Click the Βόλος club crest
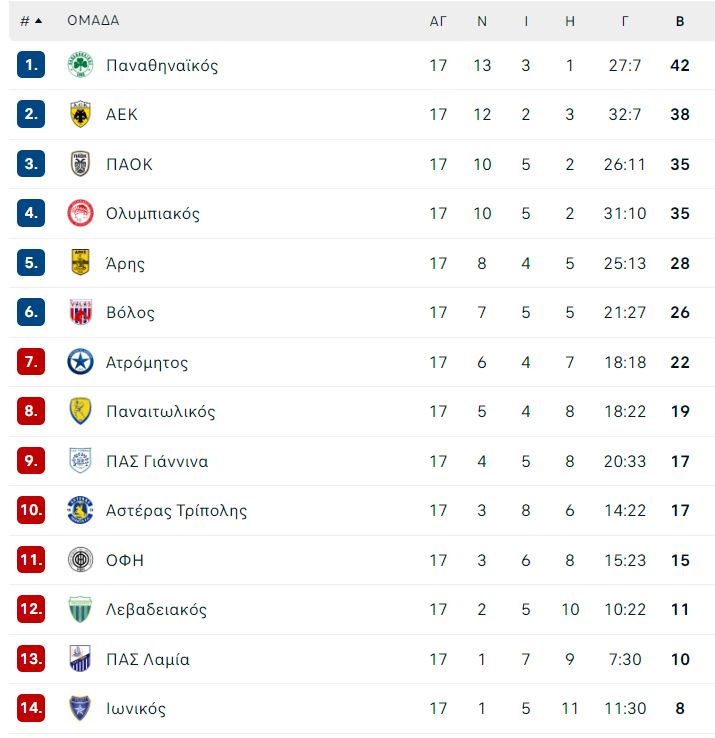The image size is (715, 738). tap(80, 312)
